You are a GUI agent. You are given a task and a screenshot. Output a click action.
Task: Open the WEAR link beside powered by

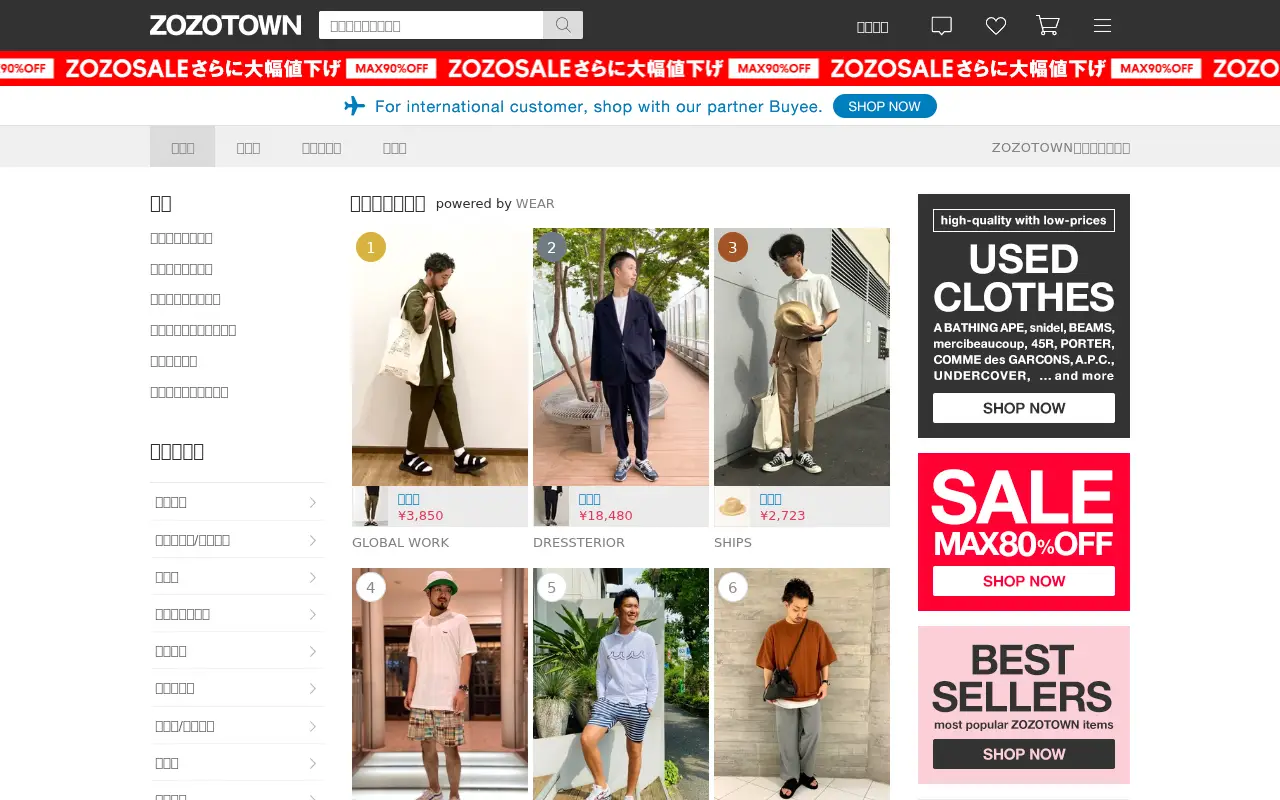[535, 203]
